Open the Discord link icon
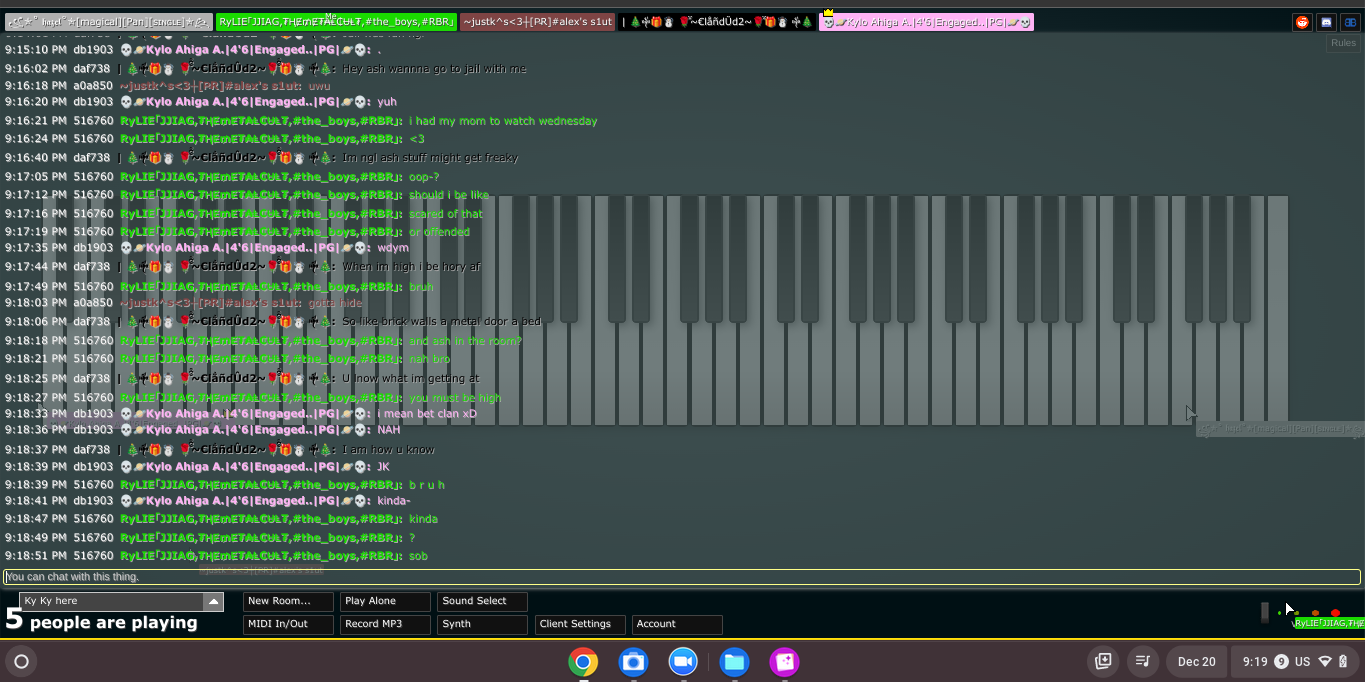 1326,22
